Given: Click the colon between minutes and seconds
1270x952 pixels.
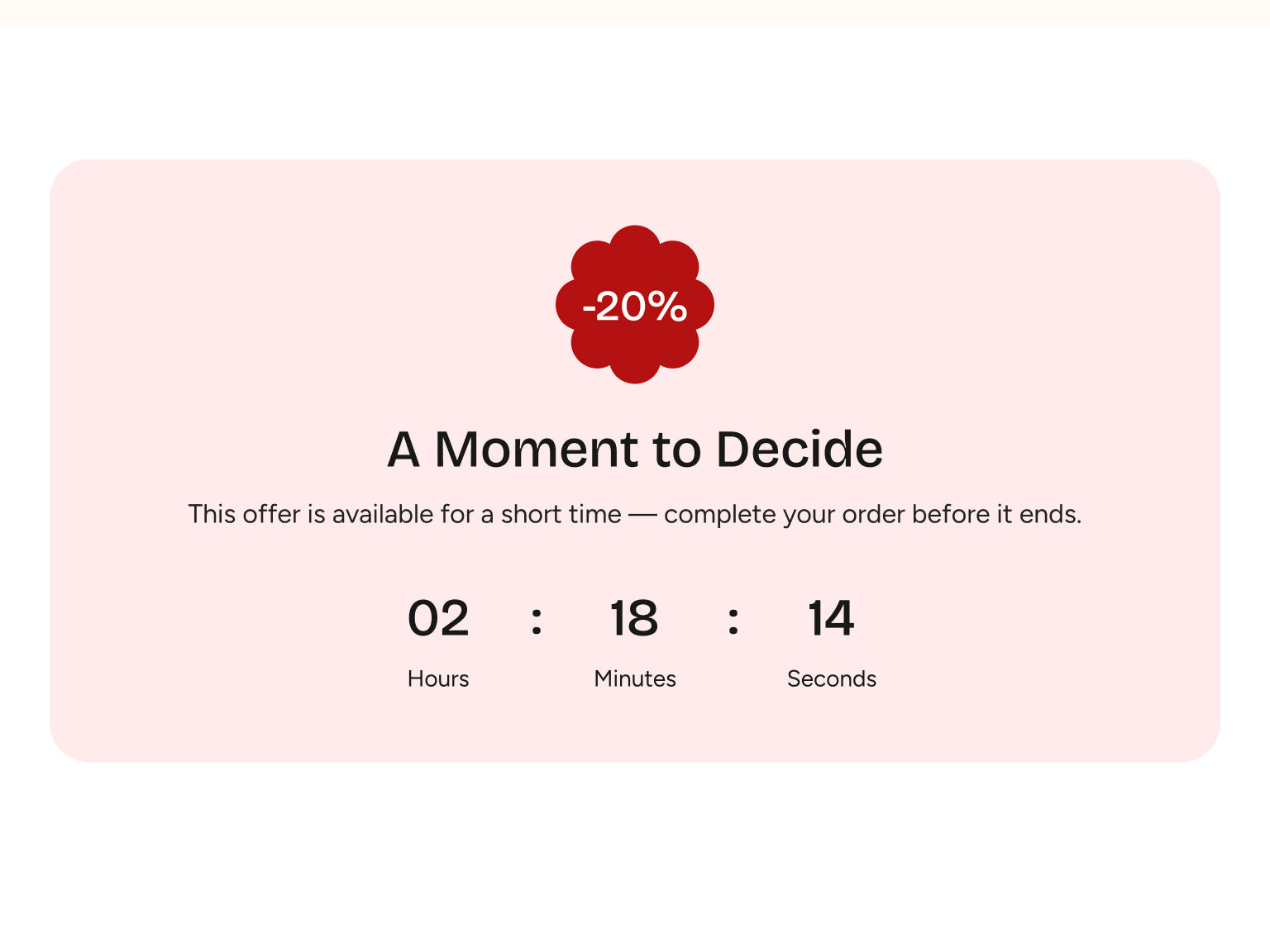Looking at the screenshot, I should (x=733, y=620).
